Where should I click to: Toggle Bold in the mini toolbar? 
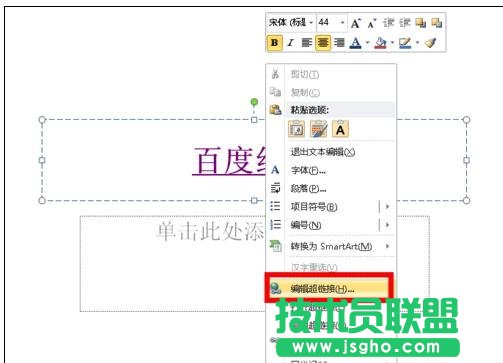[x=274, y=43]
